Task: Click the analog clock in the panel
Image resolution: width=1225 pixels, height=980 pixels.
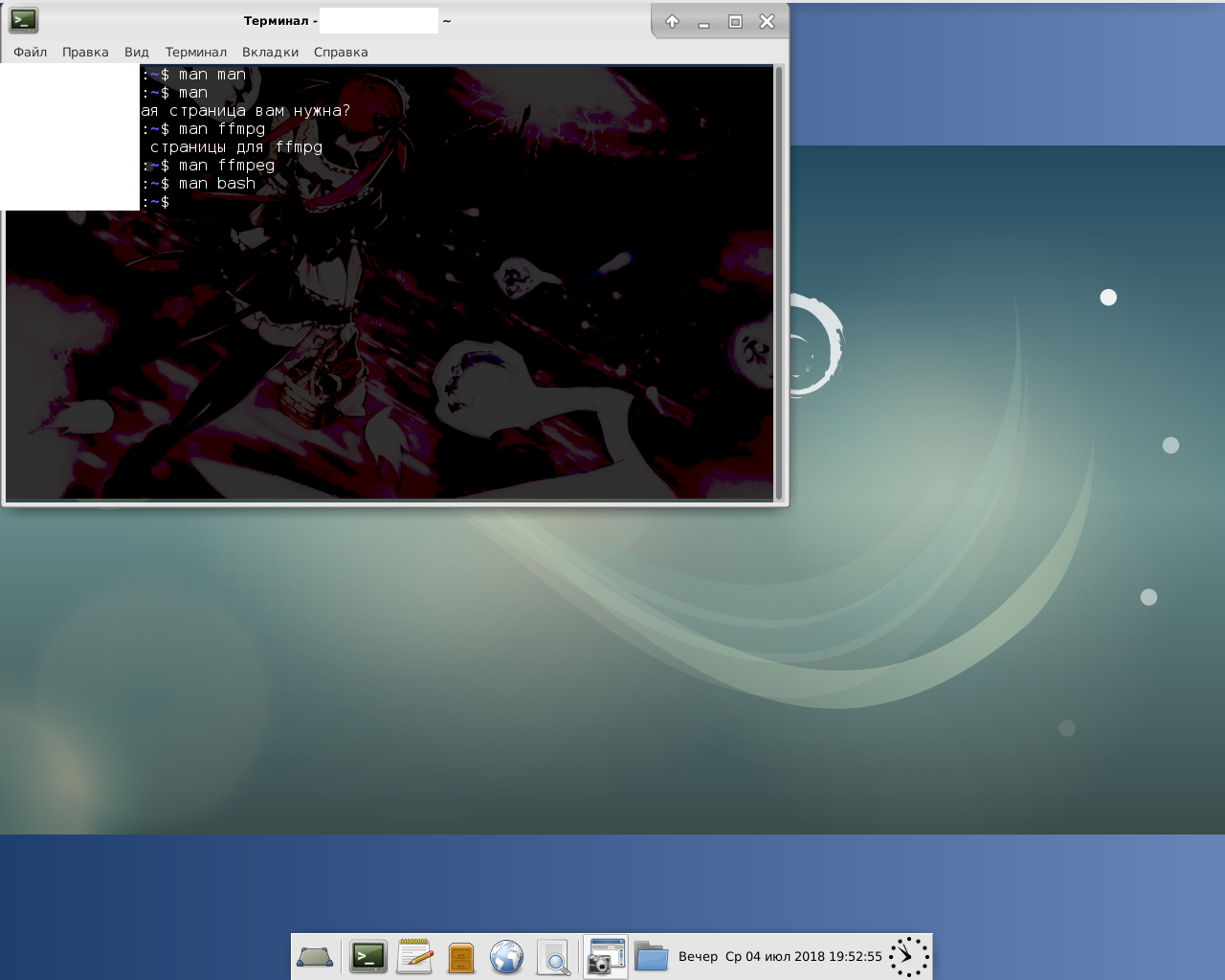Action: coord(908,956)
